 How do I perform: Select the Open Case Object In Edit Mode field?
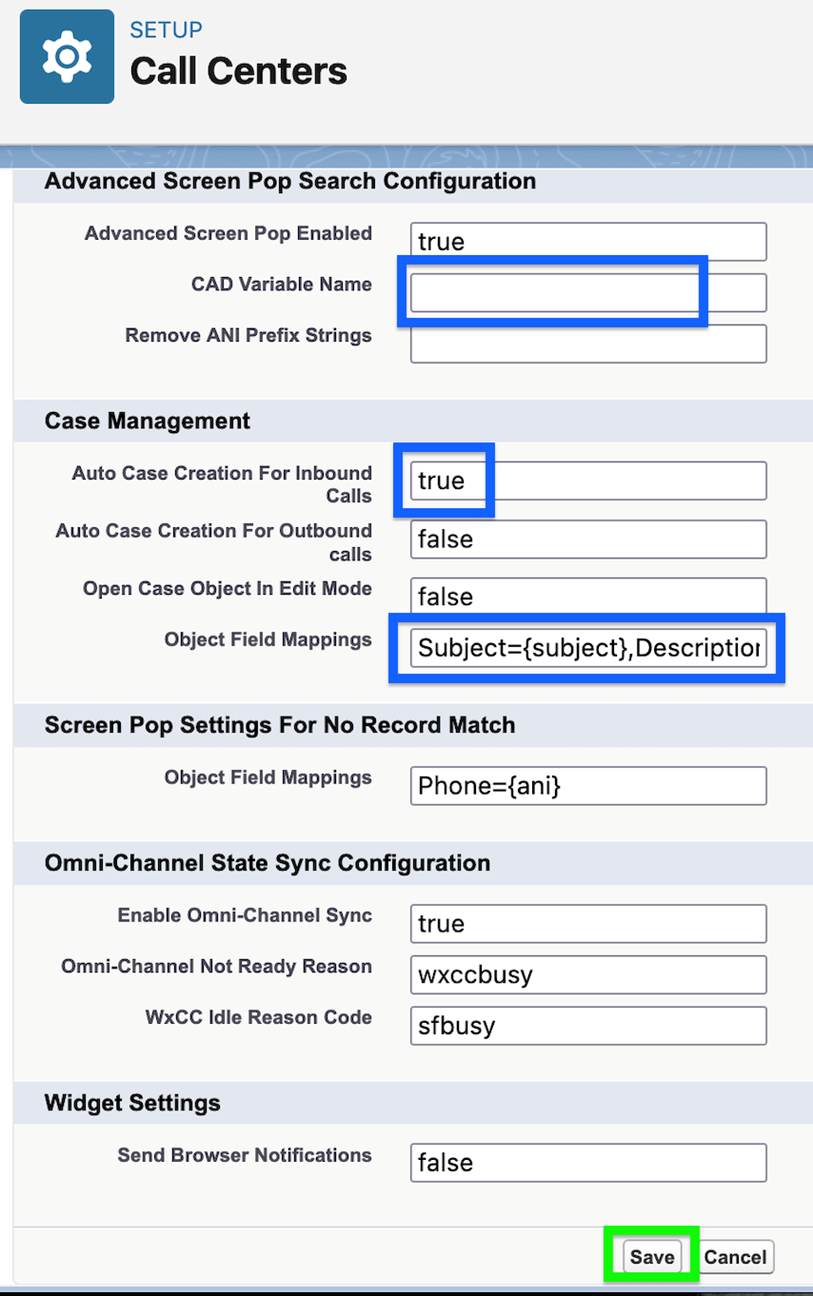(x=588, y=597)
